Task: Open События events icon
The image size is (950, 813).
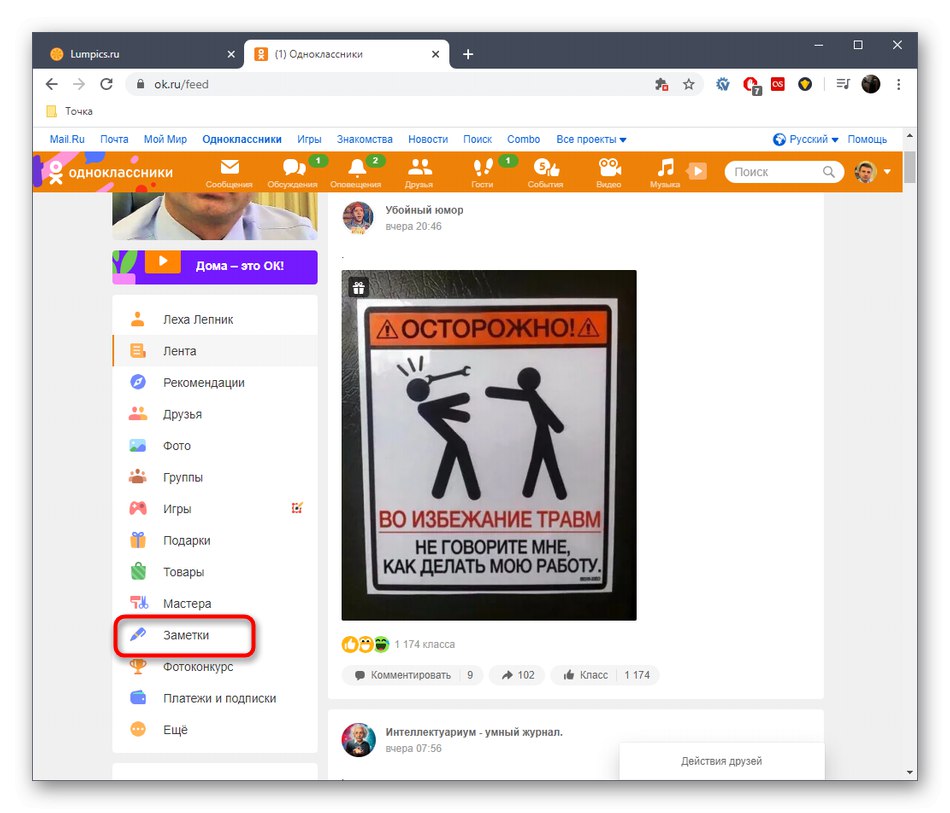Action: (546, 173)
